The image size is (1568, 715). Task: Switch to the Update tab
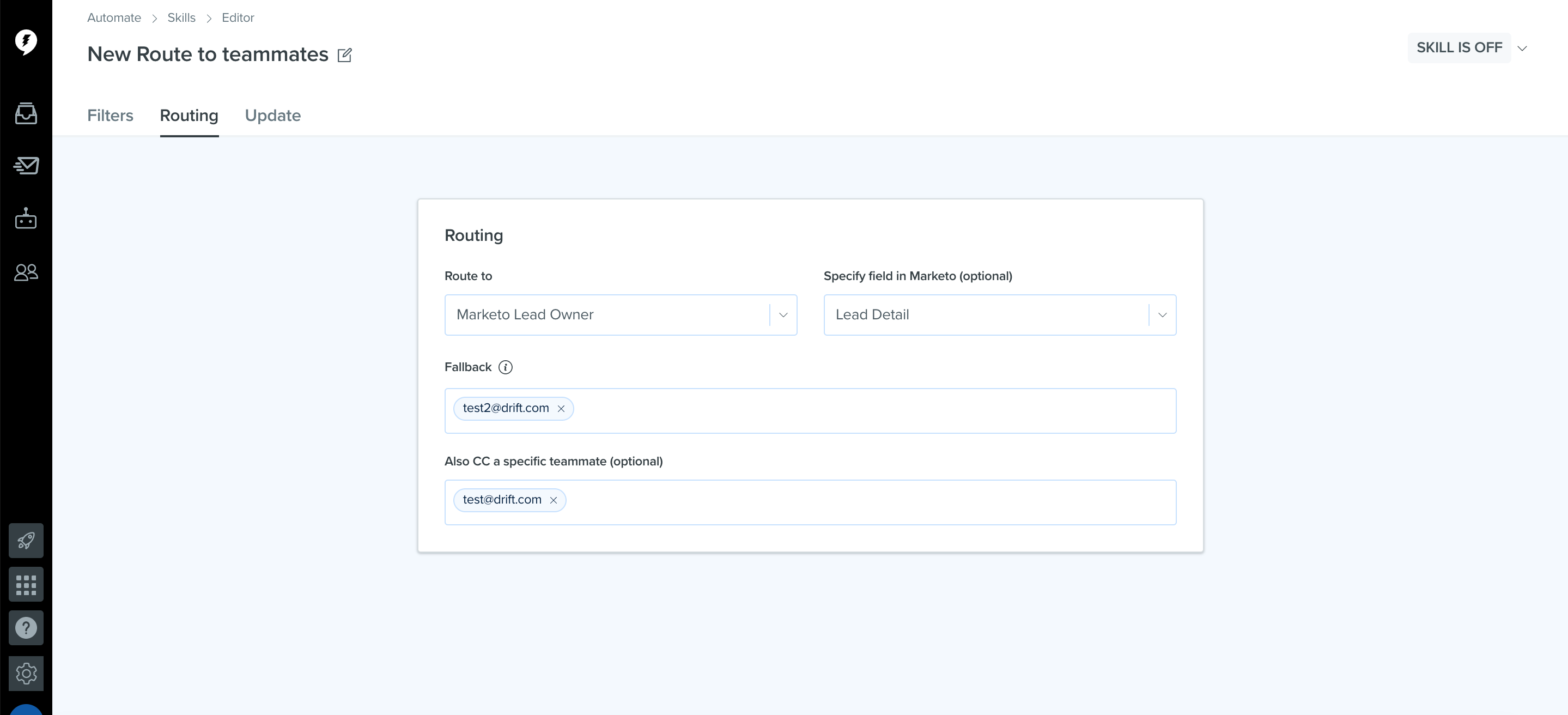pos(273,116)
